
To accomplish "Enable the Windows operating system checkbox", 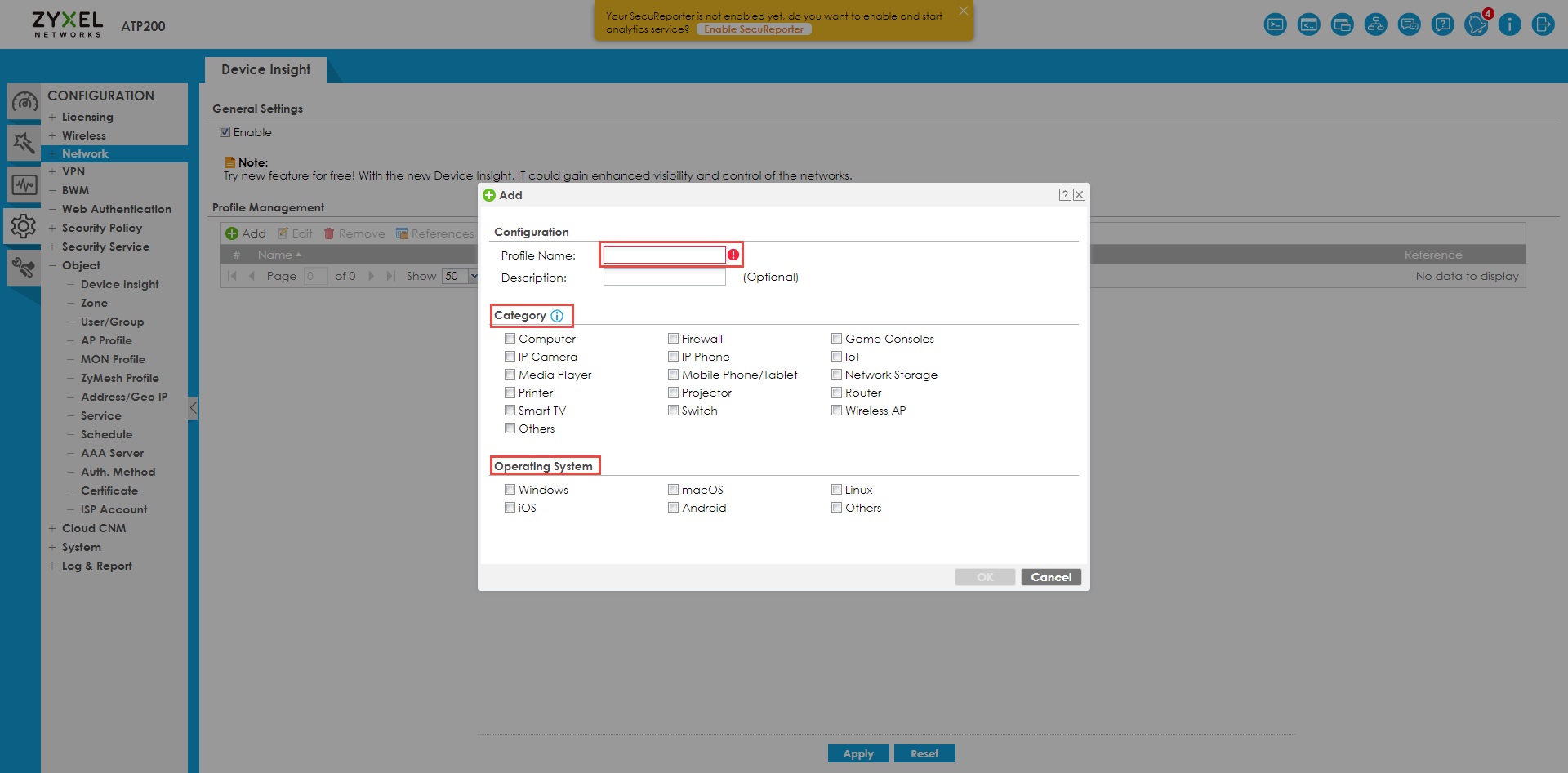I will pos(510,490).
